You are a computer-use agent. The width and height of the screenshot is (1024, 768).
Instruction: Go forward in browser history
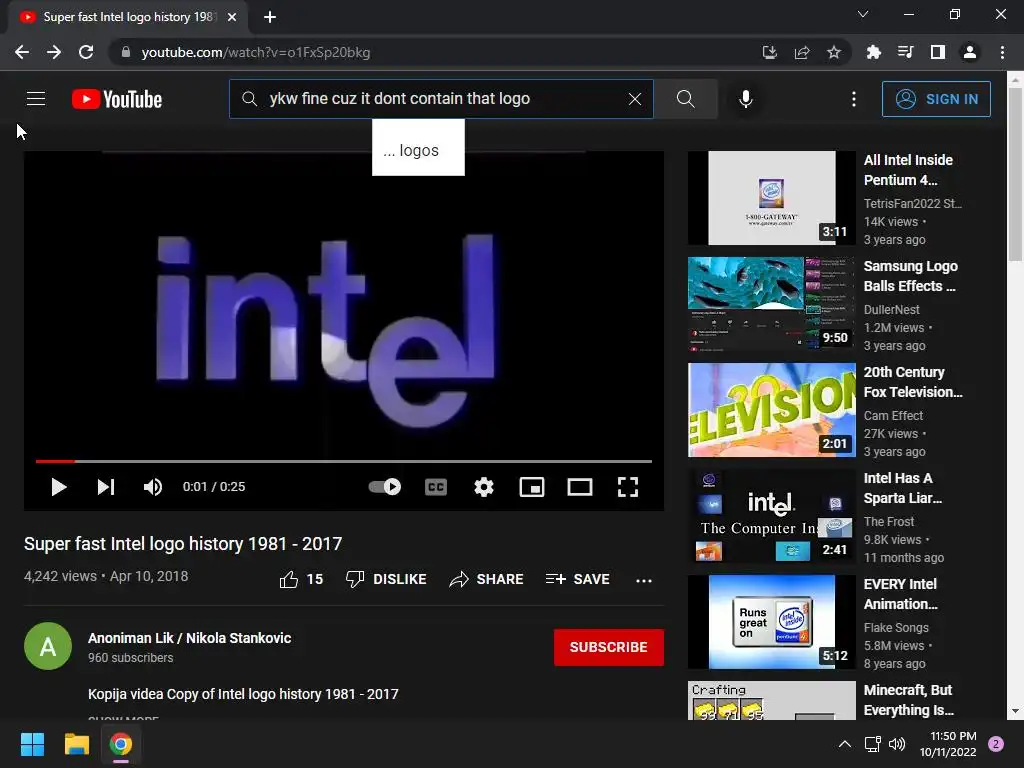pos(54,52)
